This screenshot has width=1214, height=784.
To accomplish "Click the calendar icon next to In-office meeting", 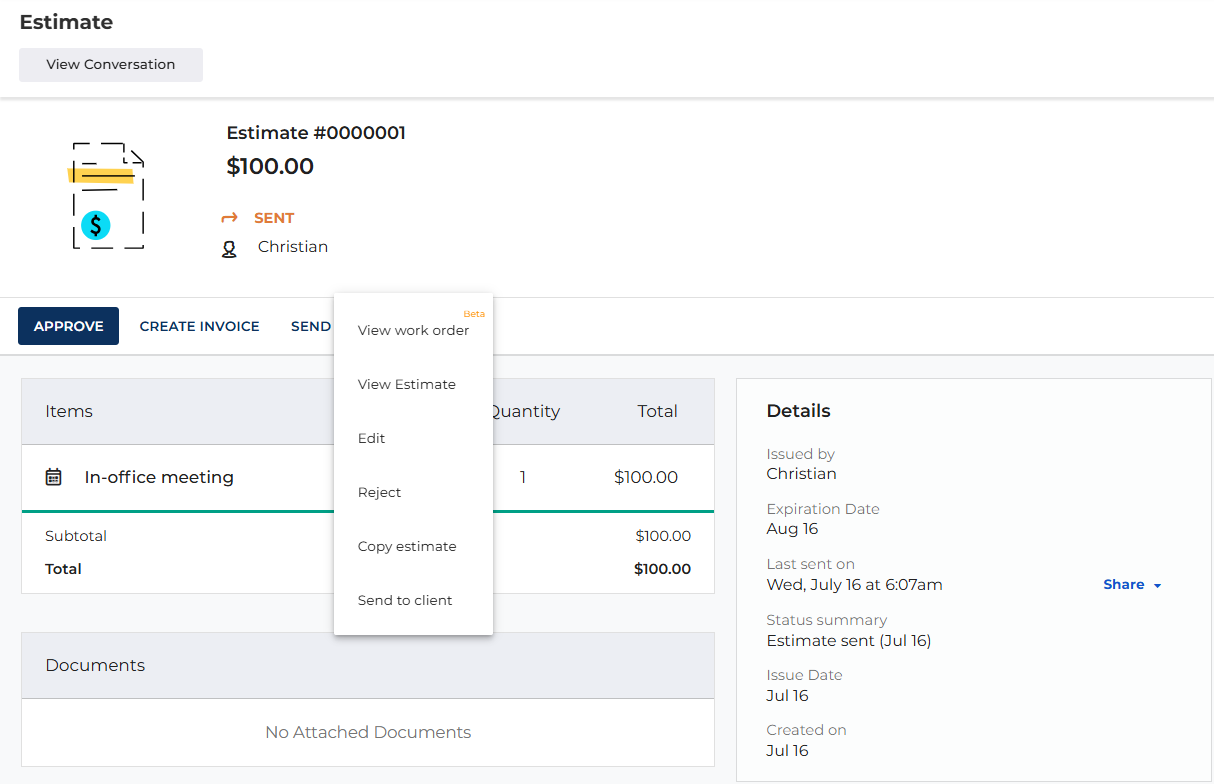I will tap(54, 477).
